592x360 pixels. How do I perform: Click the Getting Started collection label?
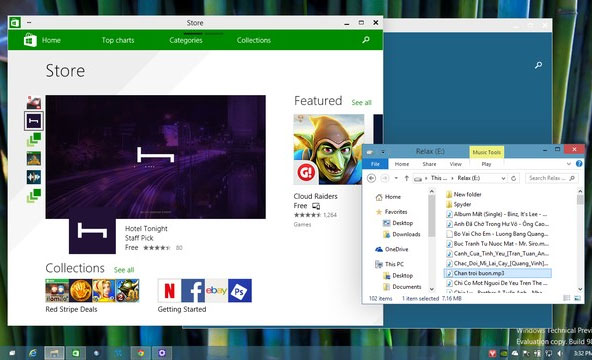[x=182, y=309]
